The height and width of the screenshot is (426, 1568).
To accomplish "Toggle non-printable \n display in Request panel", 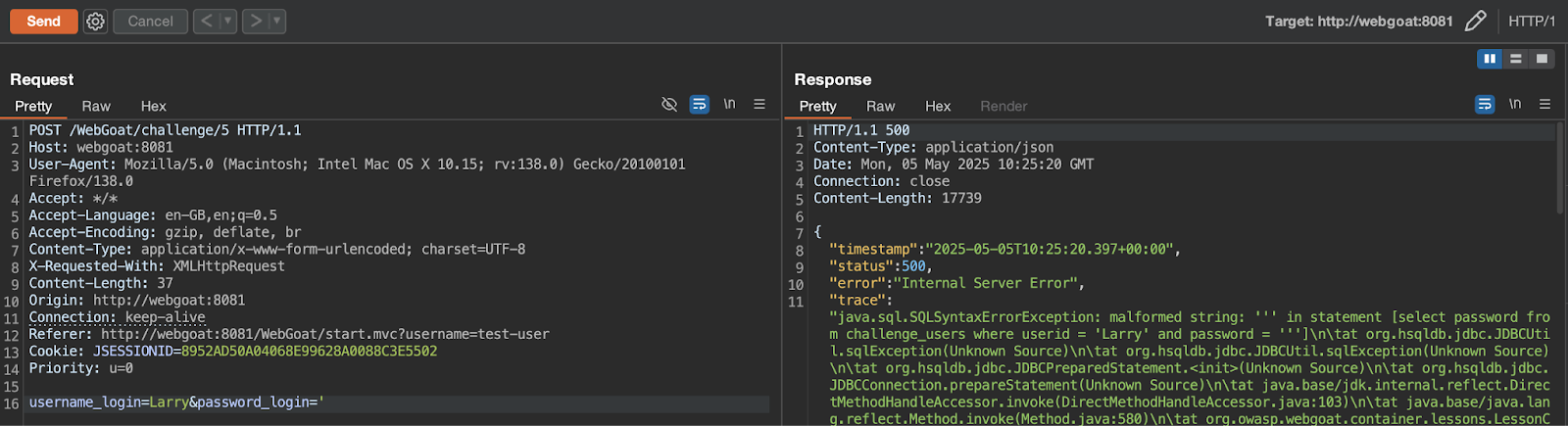I will click(729, 104).
